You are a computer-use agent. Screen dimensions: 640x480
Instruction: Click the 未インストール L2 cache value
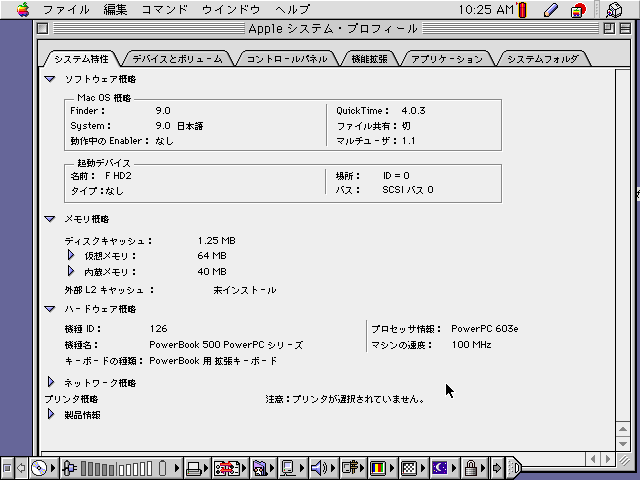(244, 290)
